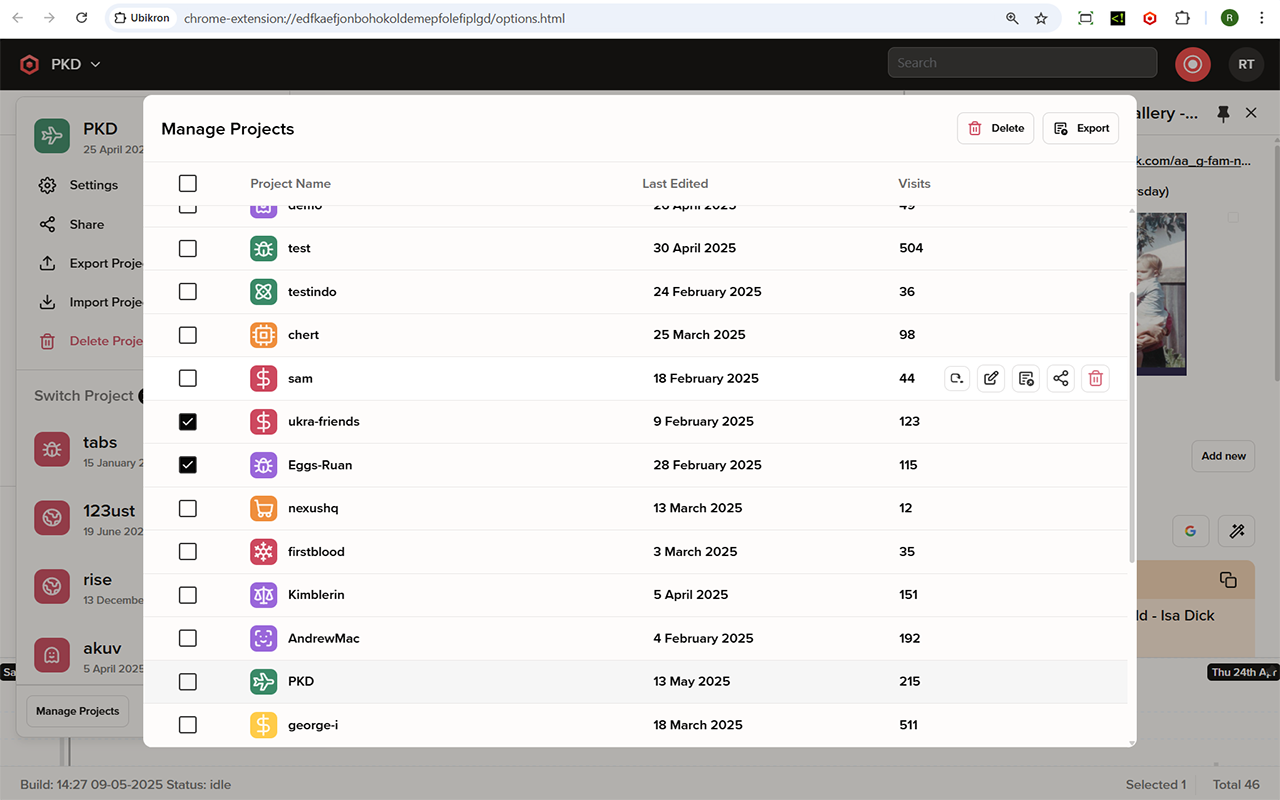Open Manage Projects from the sidebar
The width and height of the screenshot is (1280, 800).
[x=77, y=711]
